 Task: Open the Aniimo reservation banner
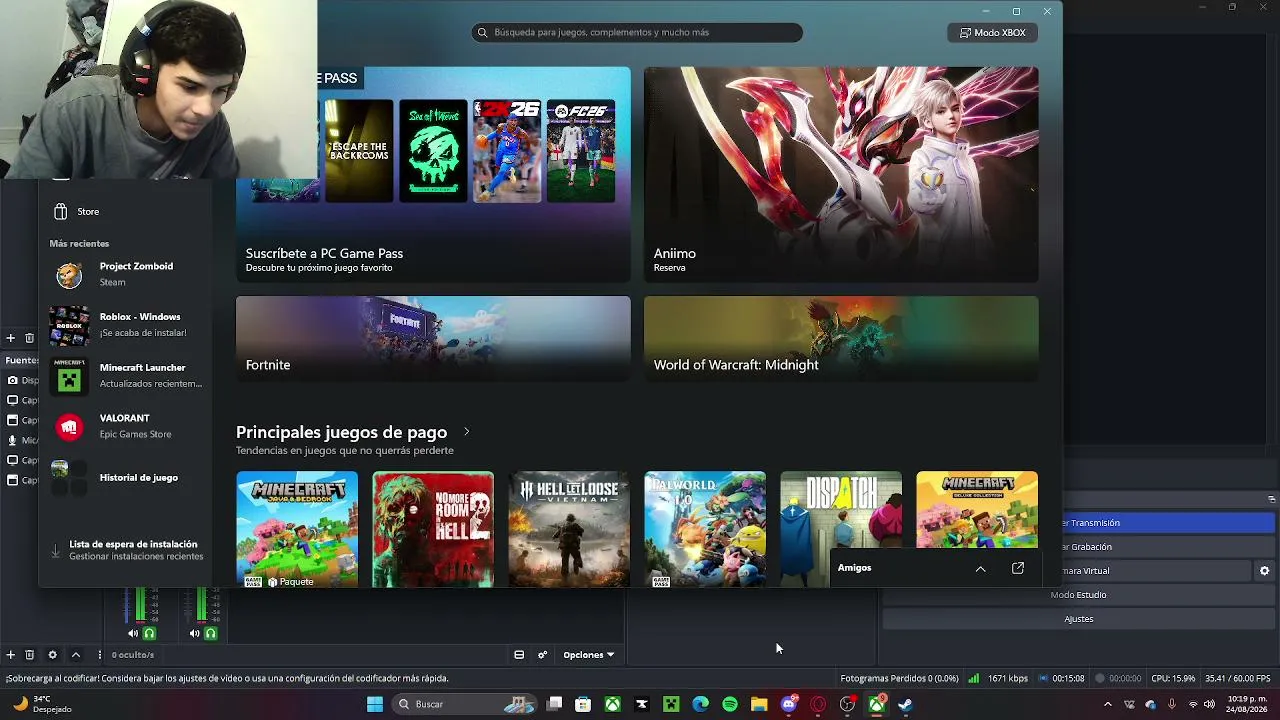[841, 174]
